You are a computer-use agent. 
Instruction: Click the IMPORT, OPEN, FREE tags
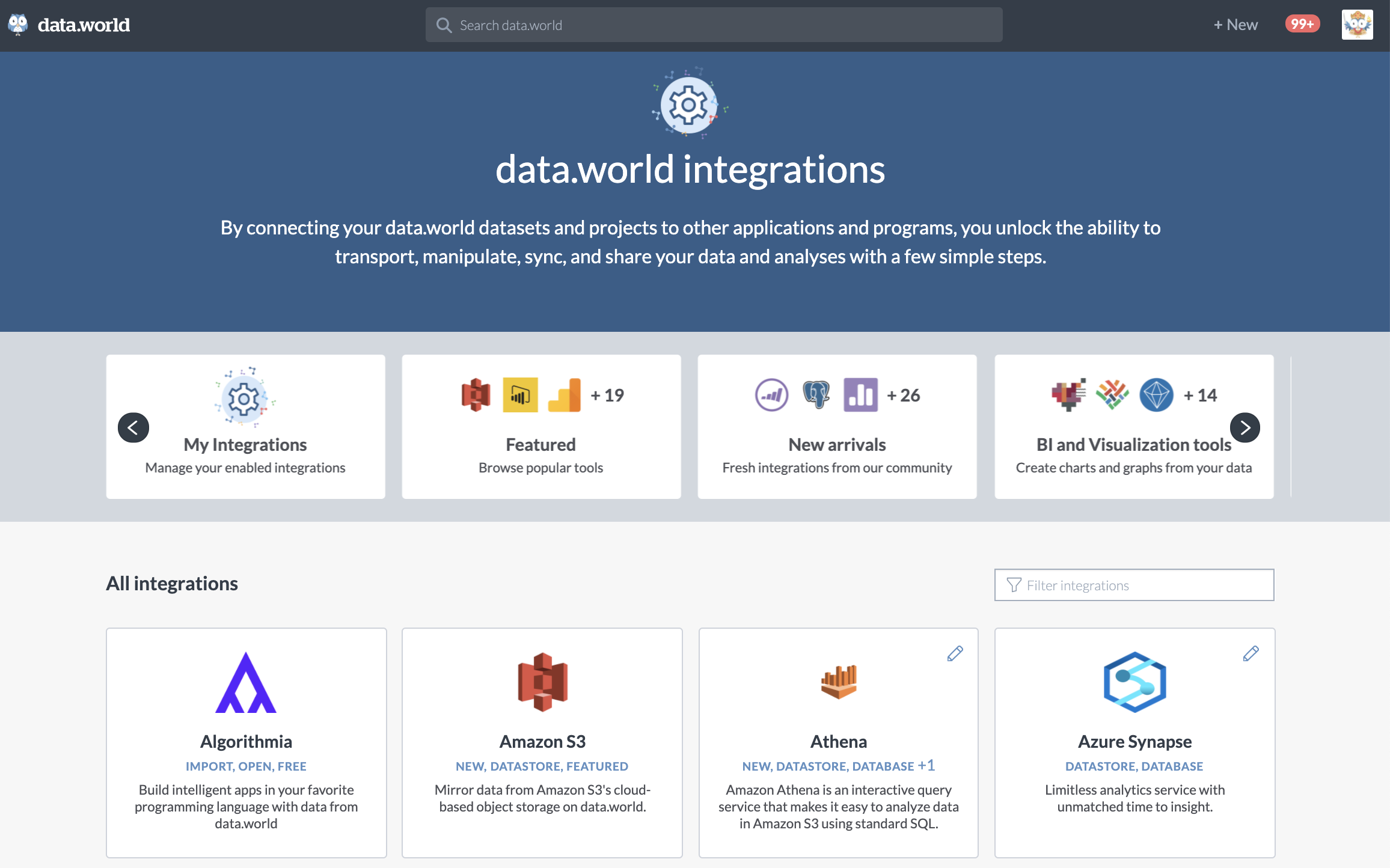pyautogui.click(x=246, y=766)
